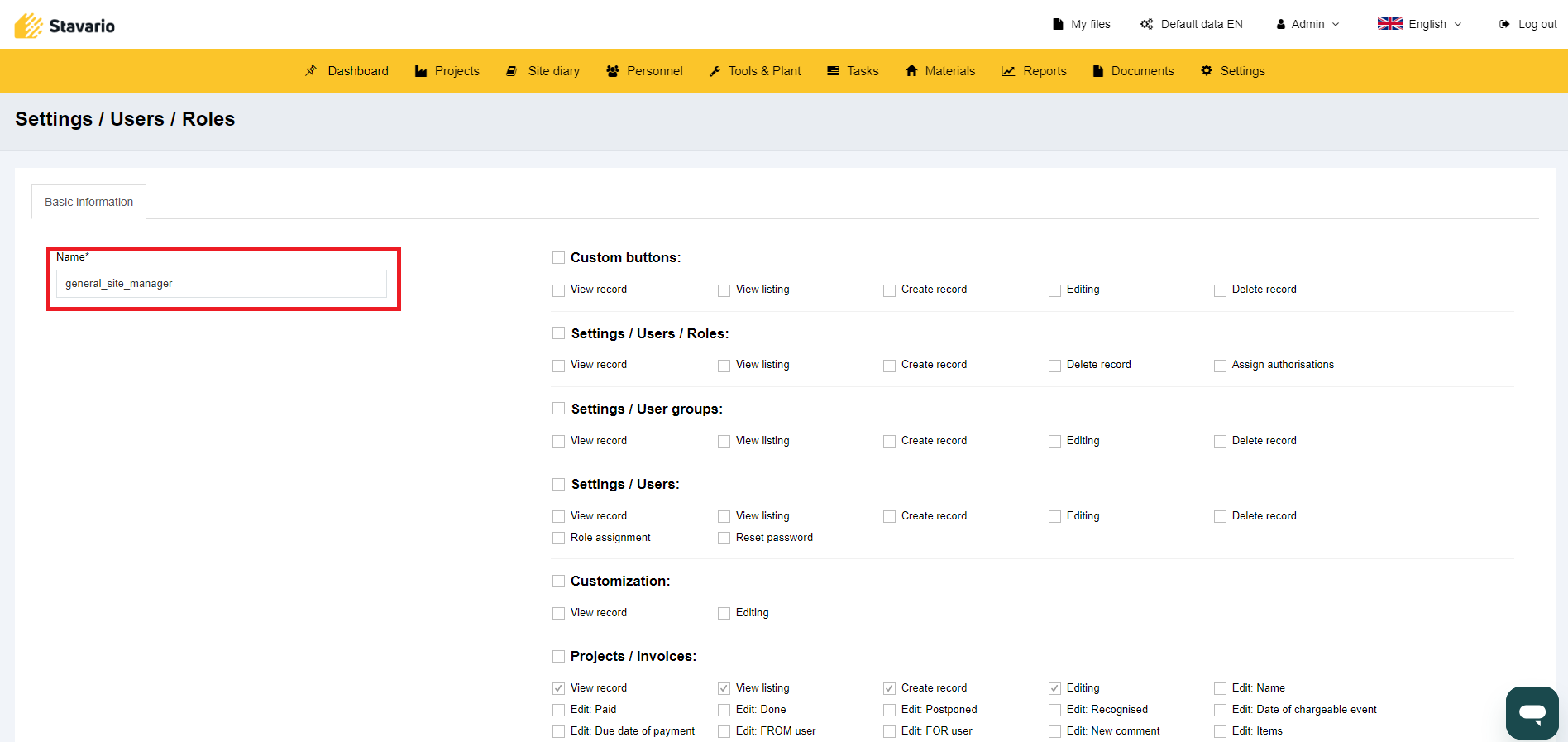Check Edit: Date of chargeable event
Viewport: 1568px width, 742px height.
1220,711
